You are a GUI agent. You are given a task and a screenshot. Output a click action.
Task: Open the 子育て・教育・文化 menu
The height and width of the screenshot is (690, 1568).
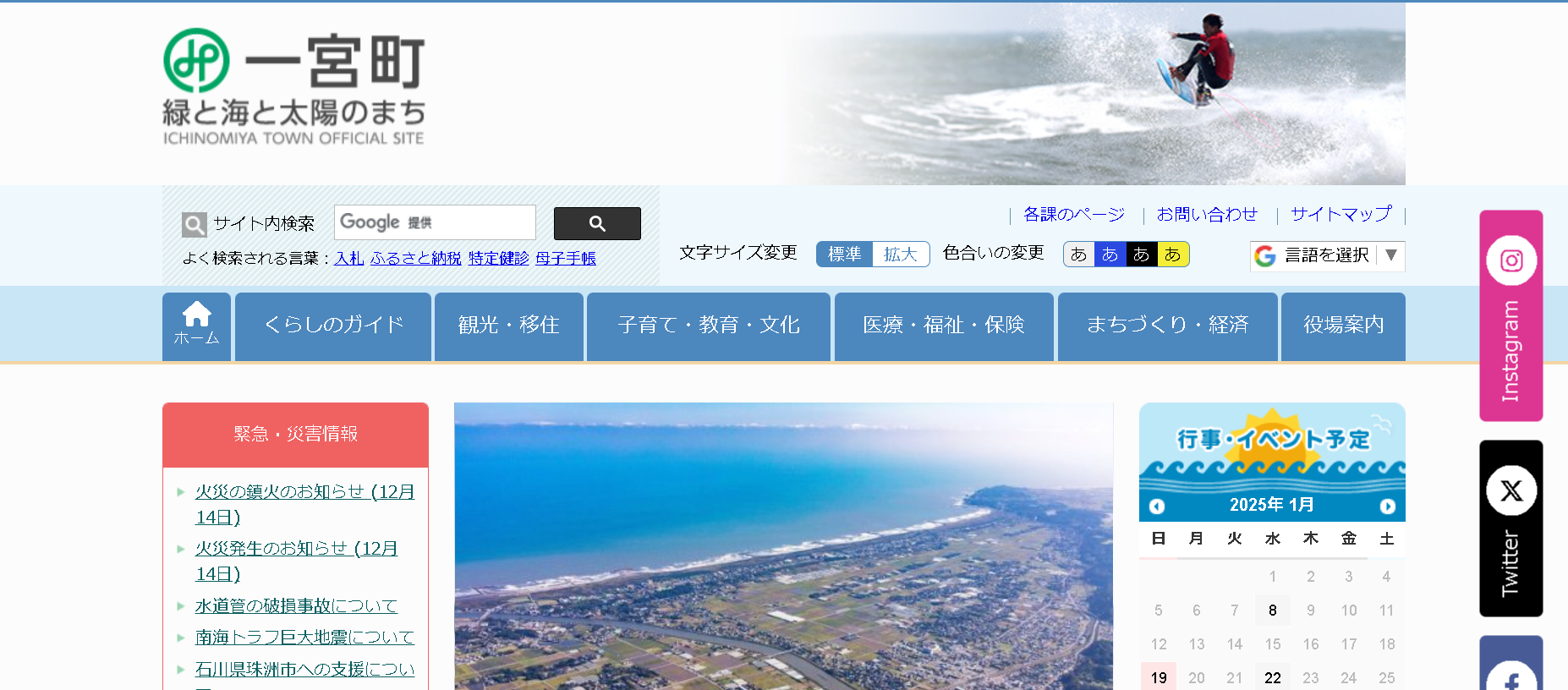[709, 326]
